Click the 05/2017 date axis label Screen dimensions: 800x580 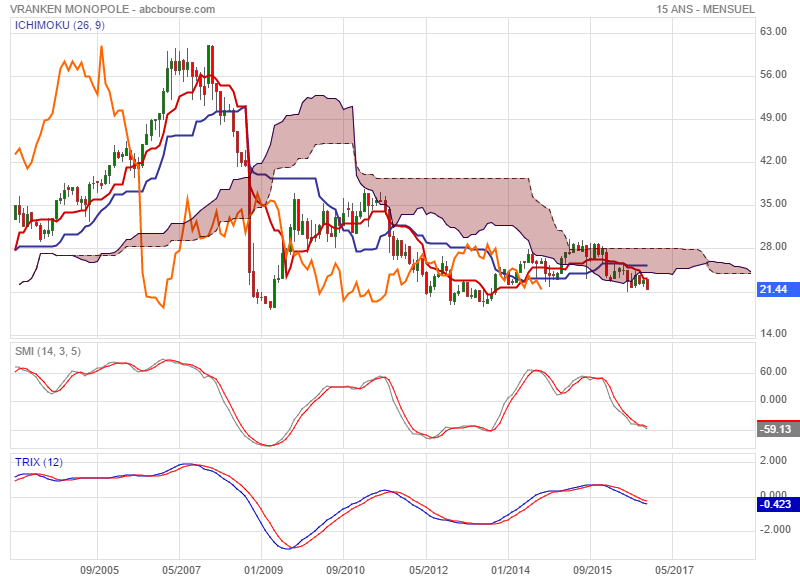[x=674, y=570]
